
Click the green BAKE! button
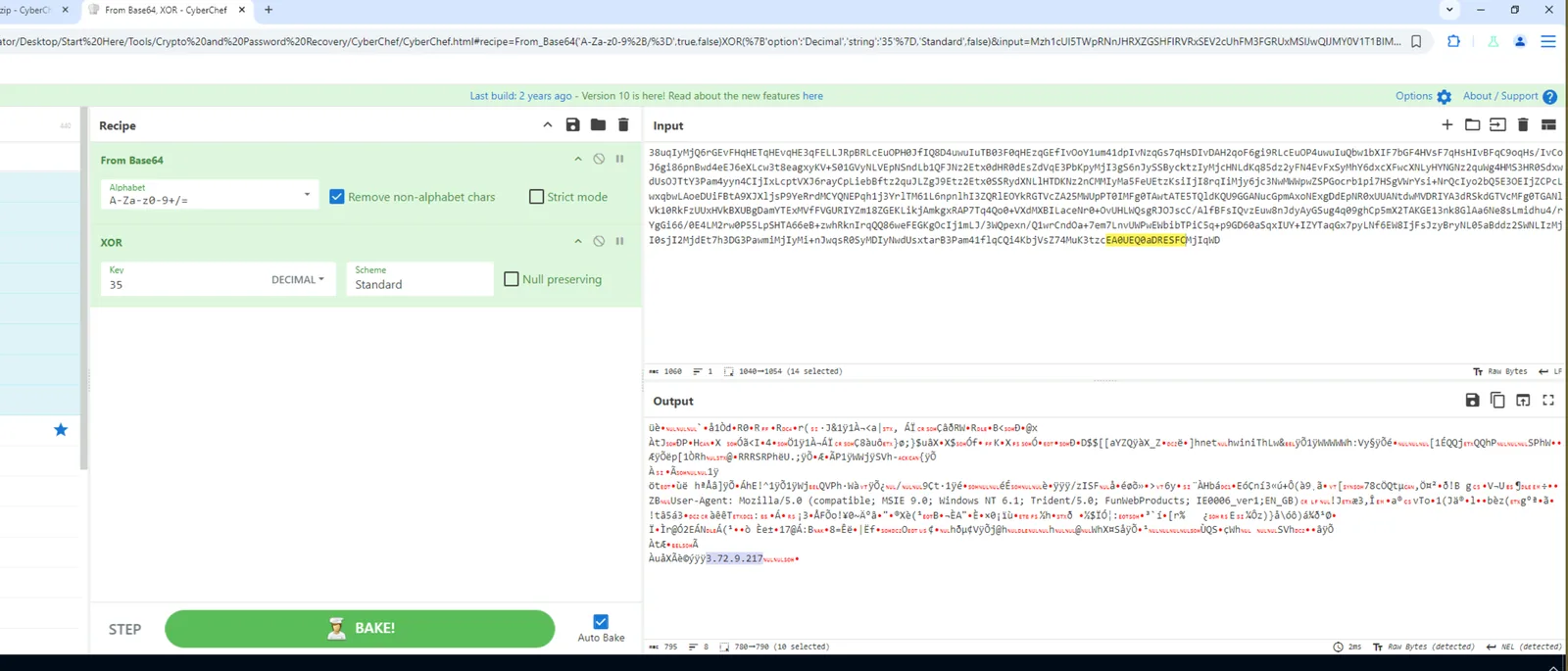point(360,629)
